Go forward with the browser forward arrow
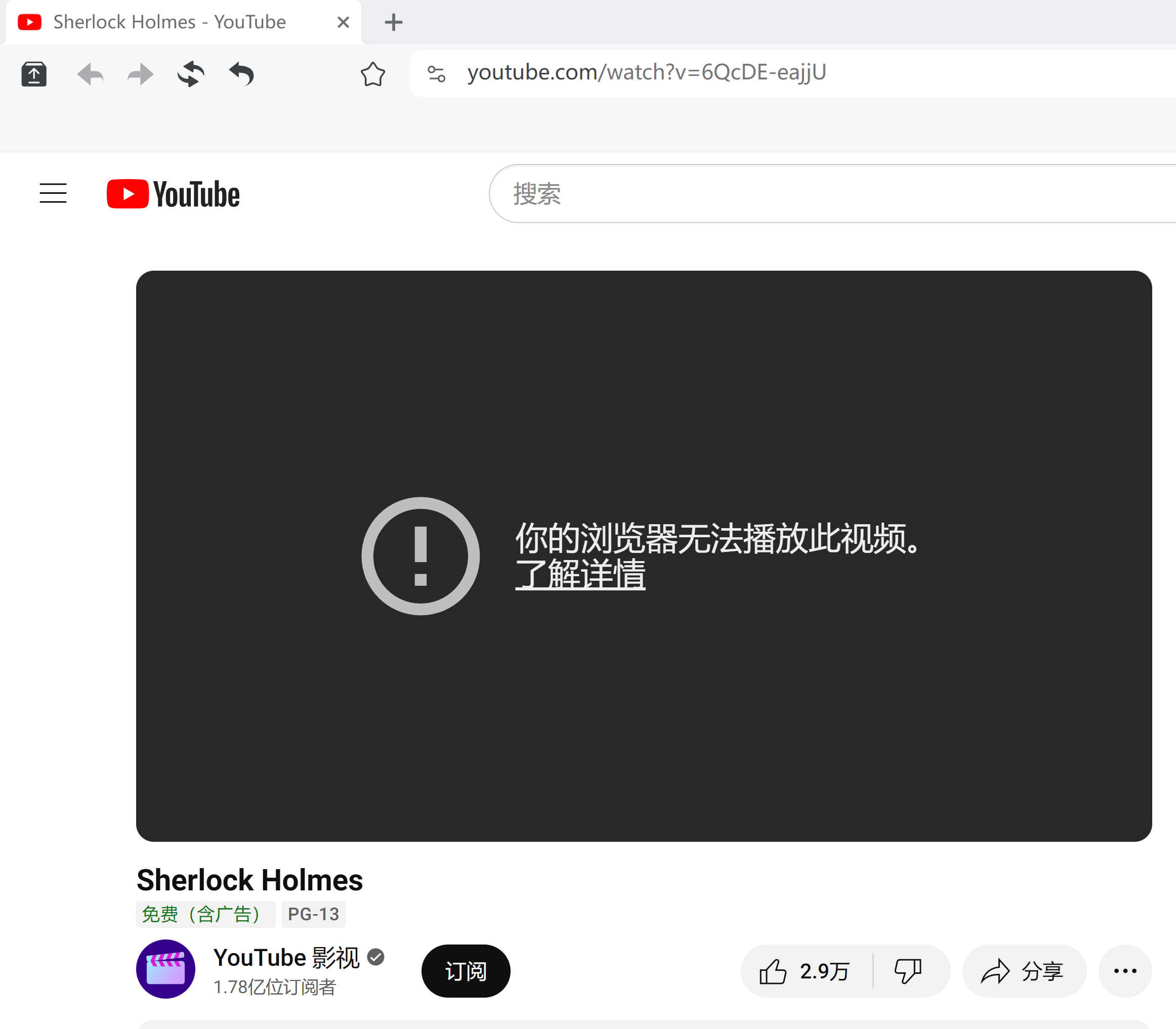This screenshot has height=1029, width=1176. tap(140, 74)
